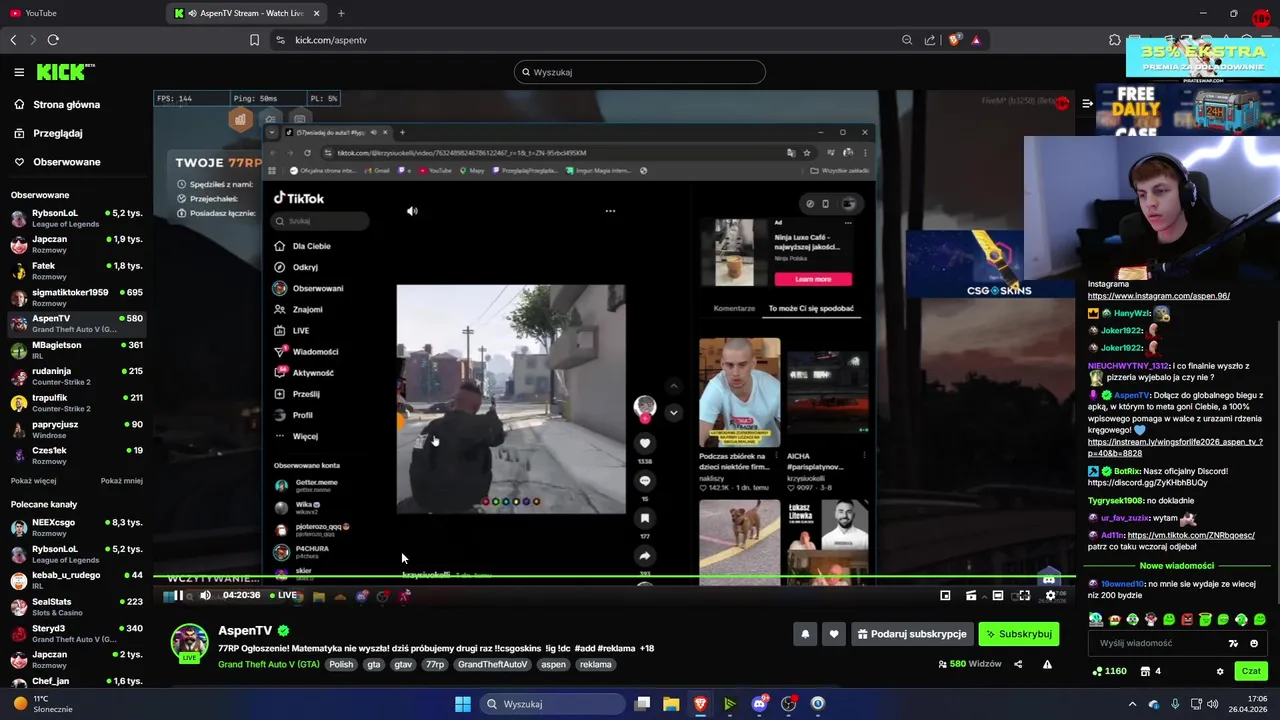Collapse list with Pokaż mniej
Screen dimensions: 1280x720
(x=122, y=481)
